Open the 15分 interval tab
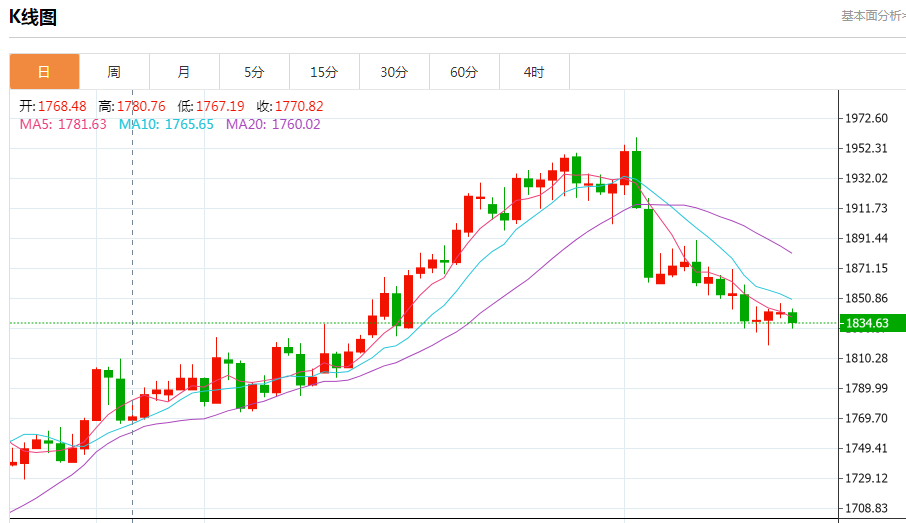 (324, 72)
